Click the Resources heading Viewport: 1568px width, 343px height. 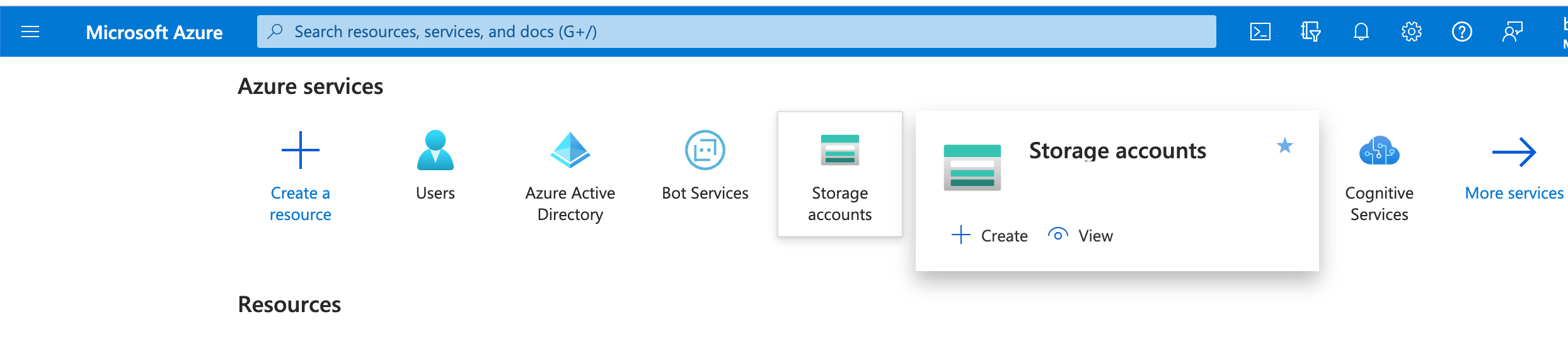[x=289, y=305]
